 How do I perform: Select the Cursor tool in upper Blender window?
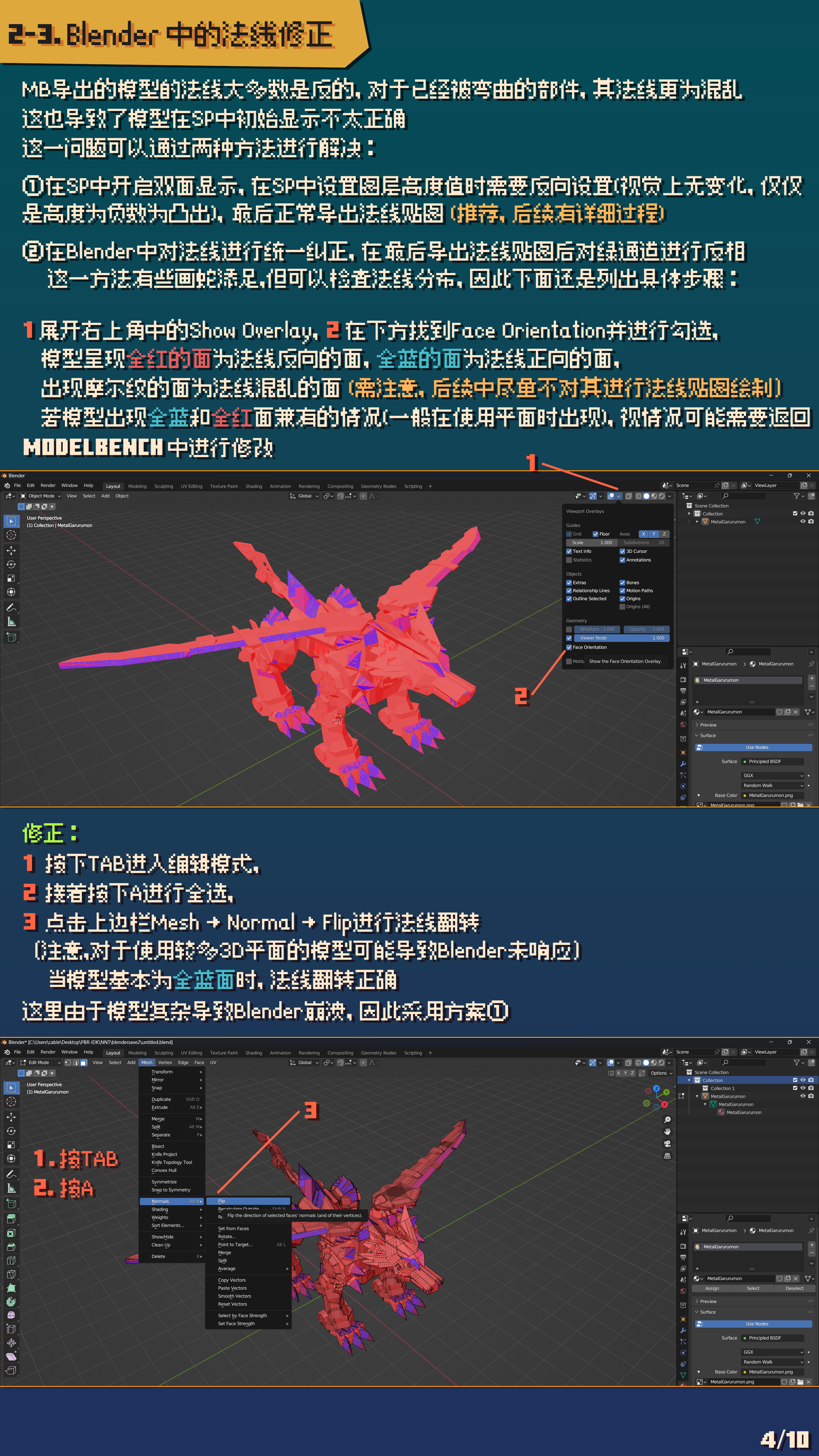tap(11, 535)
